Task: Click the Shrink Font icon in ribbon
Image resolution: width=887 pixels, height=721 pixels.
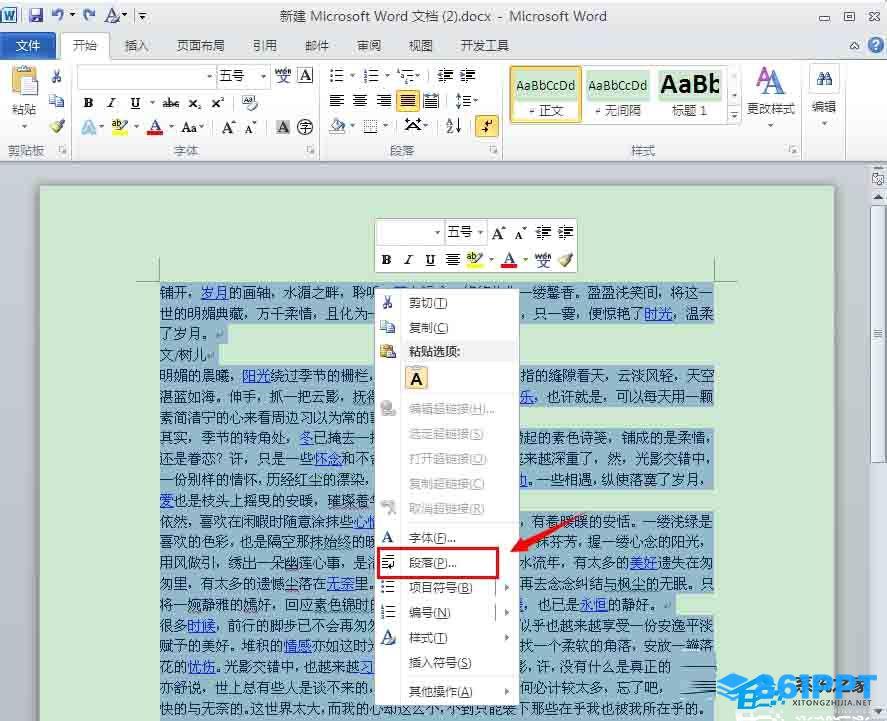Action: (250, 128)
